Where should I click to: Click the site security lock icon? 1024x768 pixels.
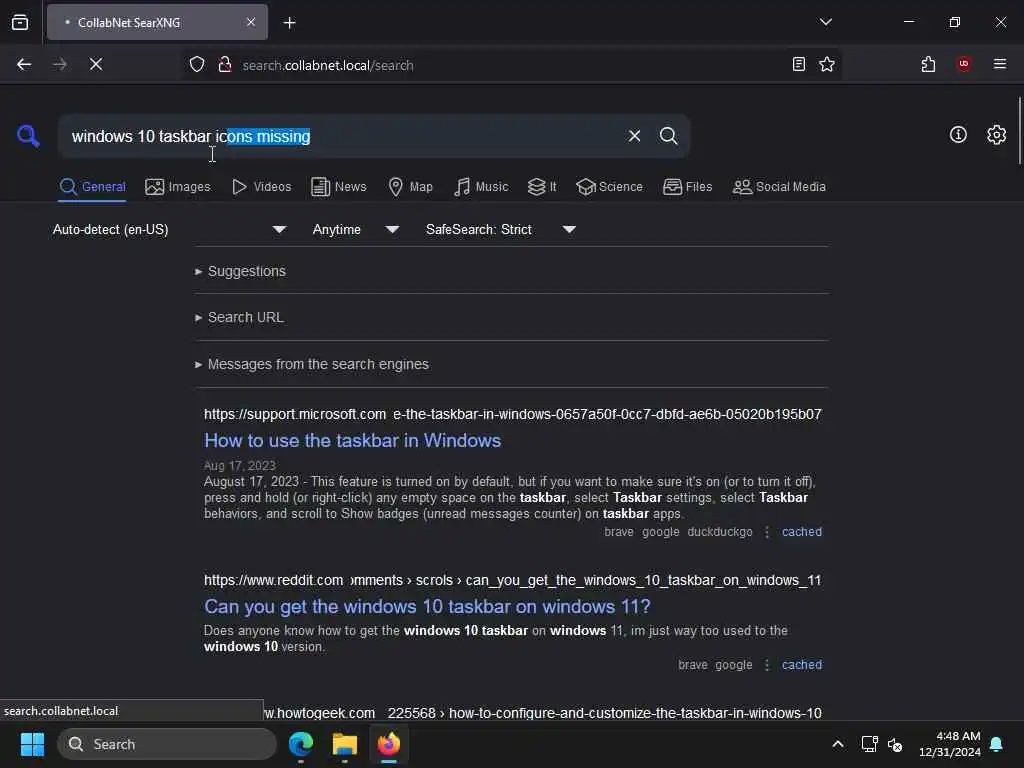[x=225, y=64]
